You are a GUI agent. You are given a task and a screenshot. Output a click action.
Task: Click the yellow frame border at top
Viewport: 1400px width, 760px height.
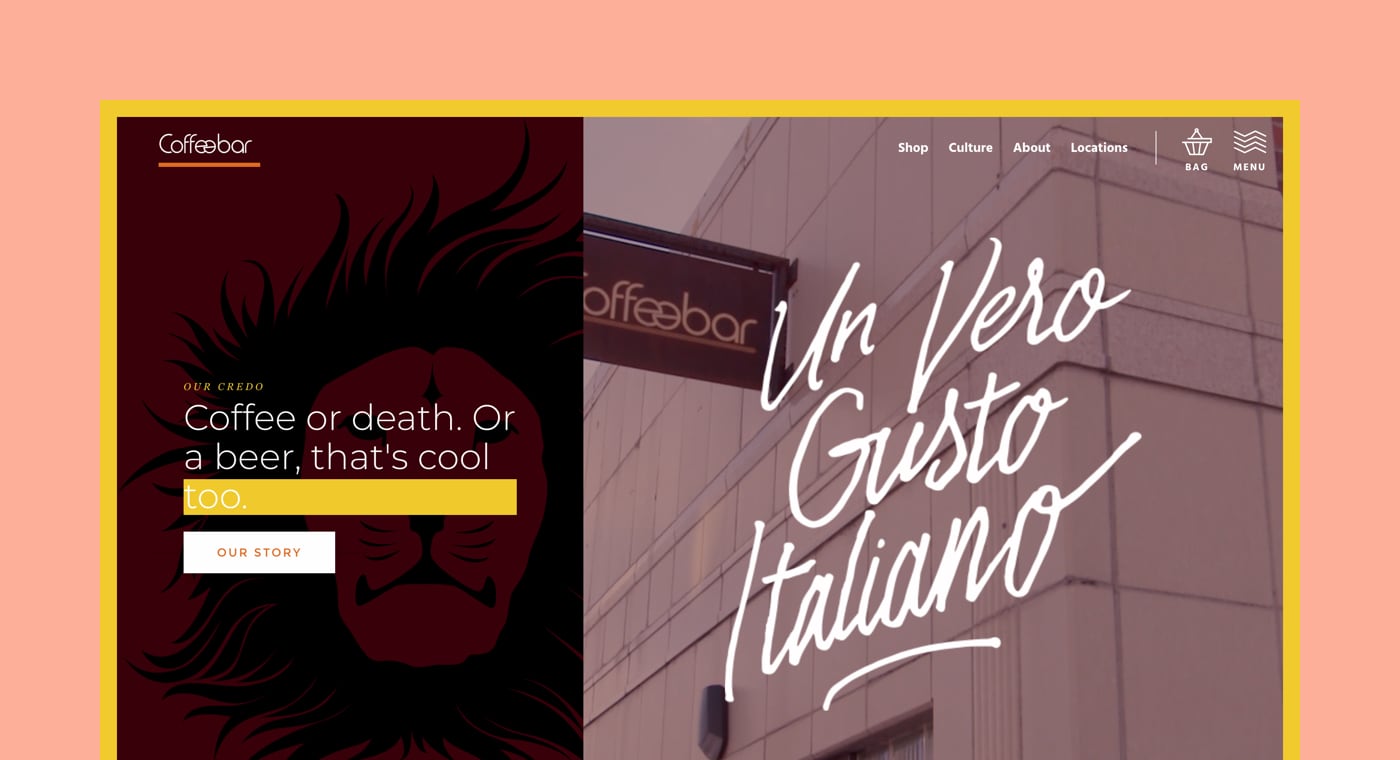[700, 108]
